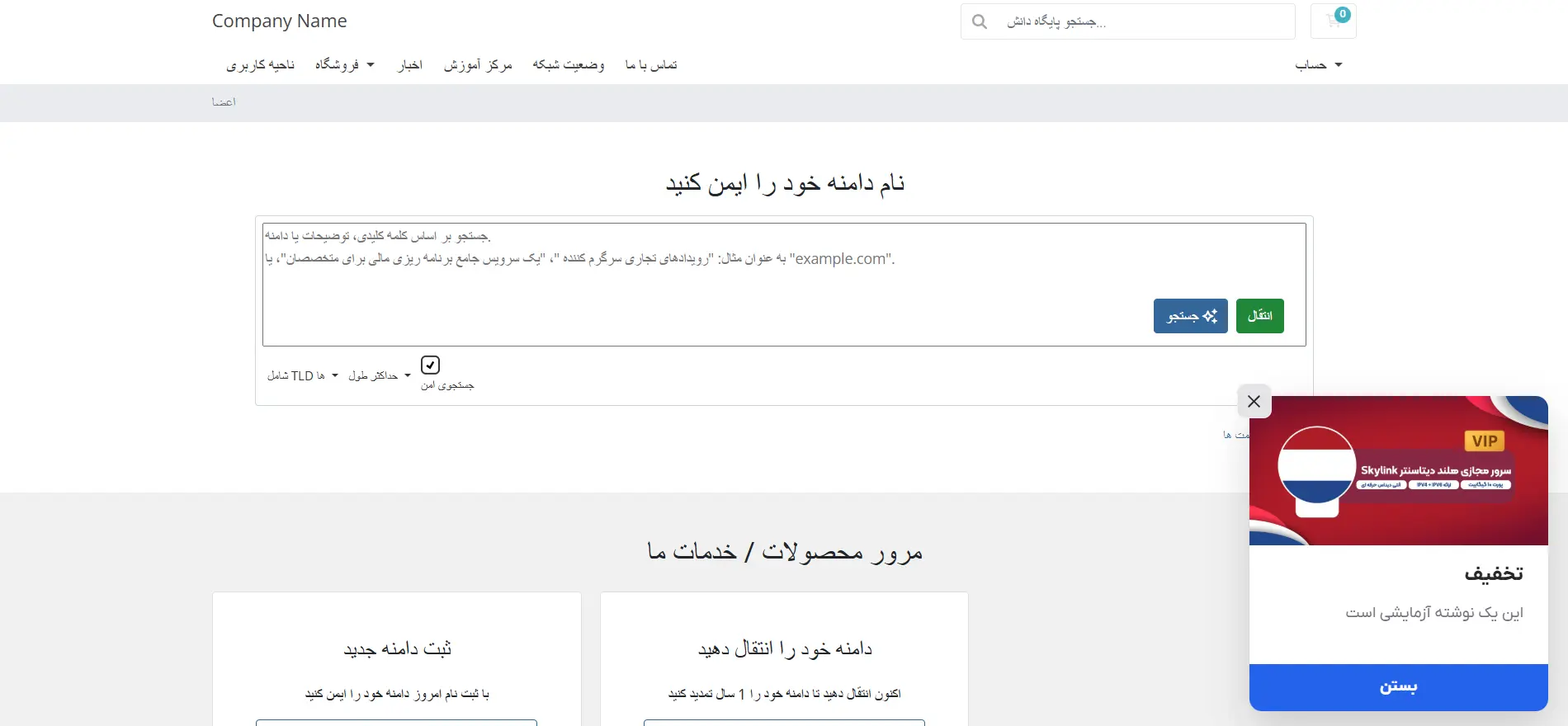
Task: Click the sparkle icon on جستجو button
Action: coord(1210,316)
